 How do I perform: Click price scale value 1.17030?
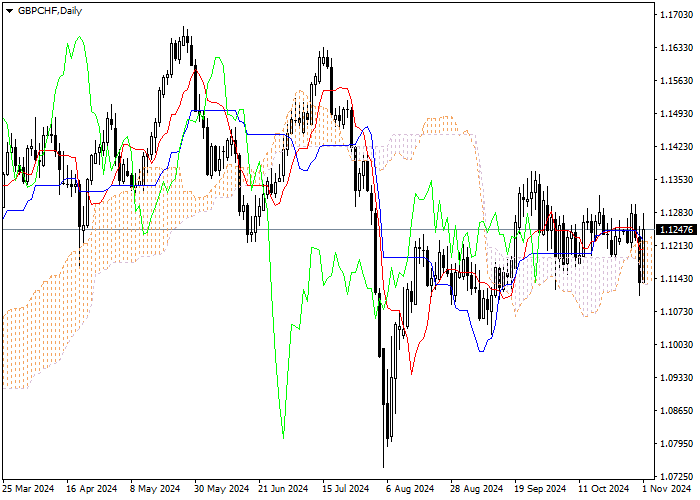[x=676, y=15]
